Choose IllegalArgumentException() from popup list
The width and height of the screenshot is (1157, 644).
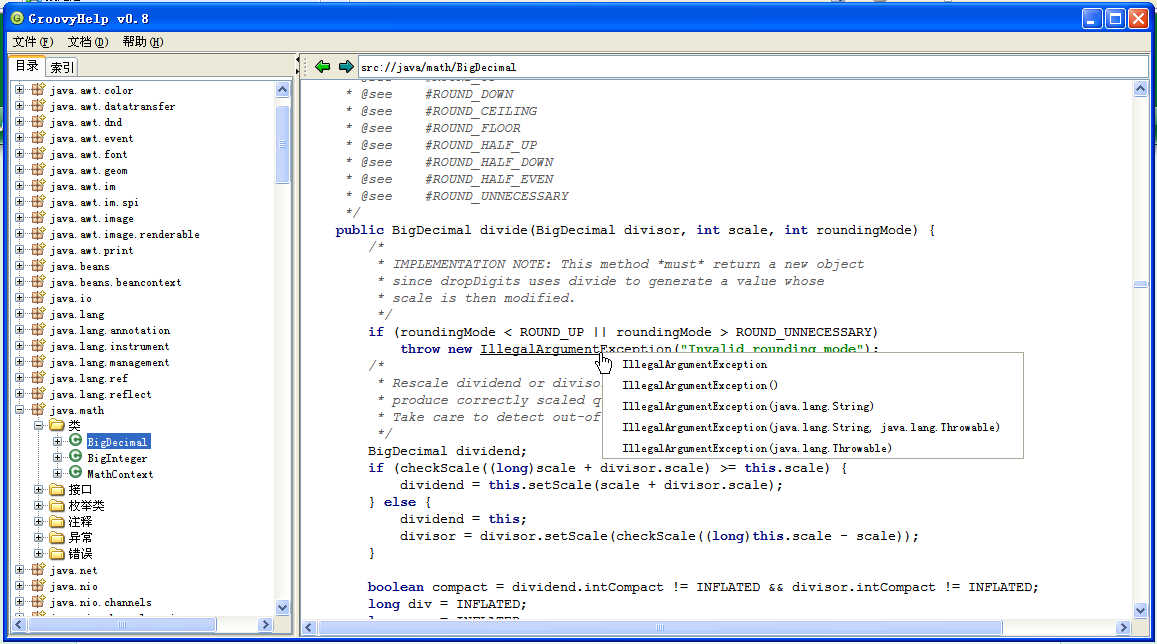pos(700,385)
